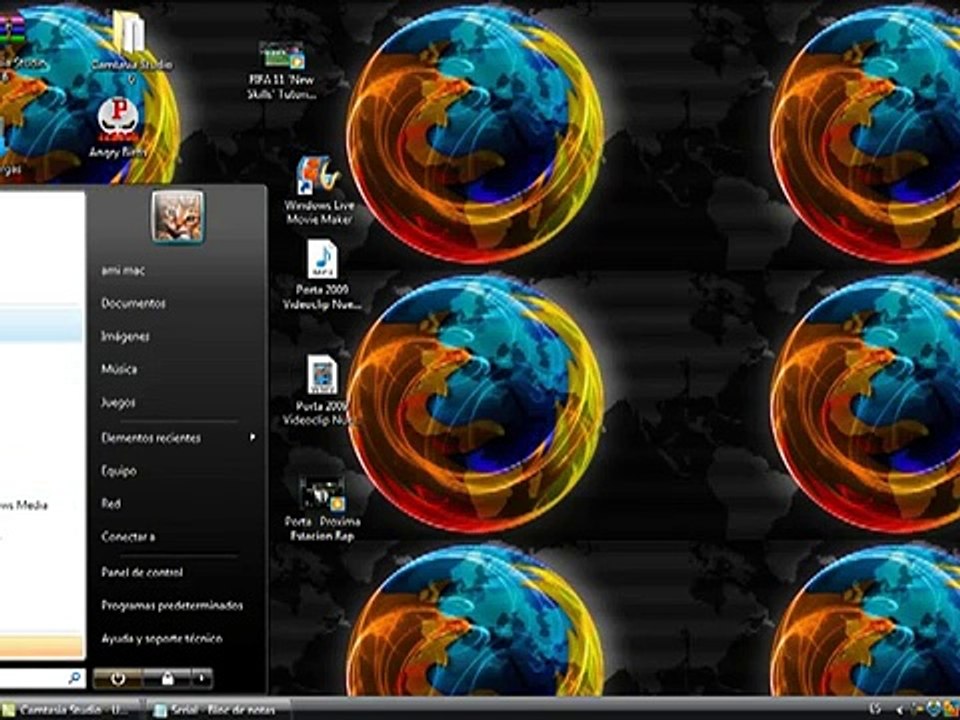Open the 'ami mac' user folder
The image size is (960, 720).
pyautogui.click(x=123, y=270)
